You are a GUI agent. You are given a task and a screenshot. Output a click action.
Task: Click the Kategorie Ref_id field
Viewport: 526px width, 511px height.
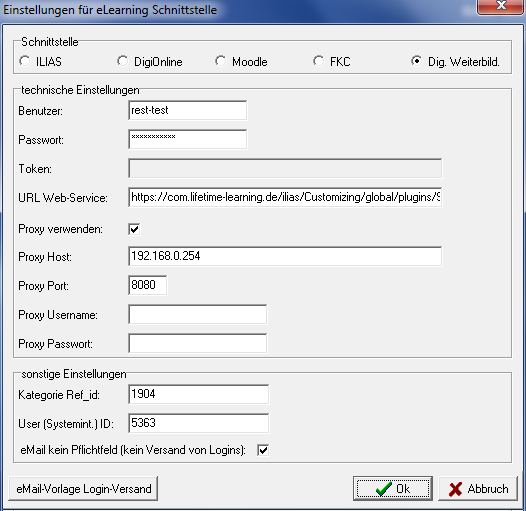coord(198,394)
